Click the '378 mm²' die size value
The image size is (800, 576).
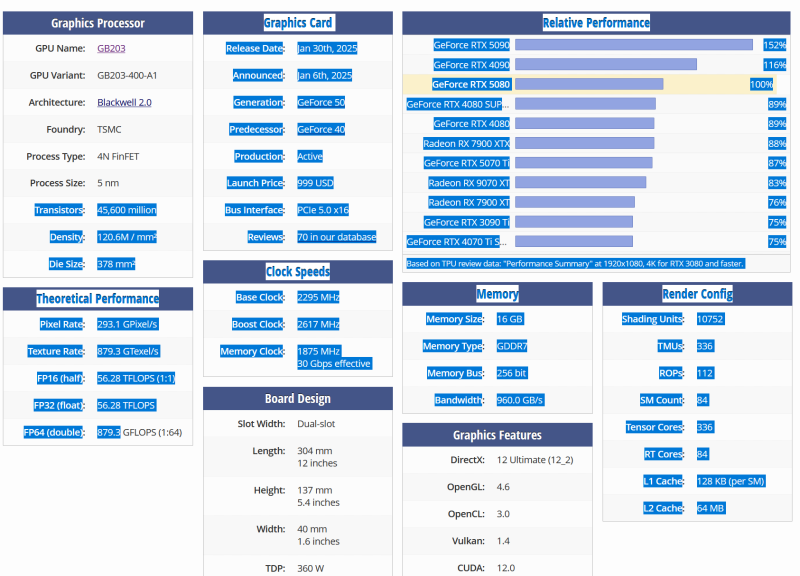coord(116,264)
